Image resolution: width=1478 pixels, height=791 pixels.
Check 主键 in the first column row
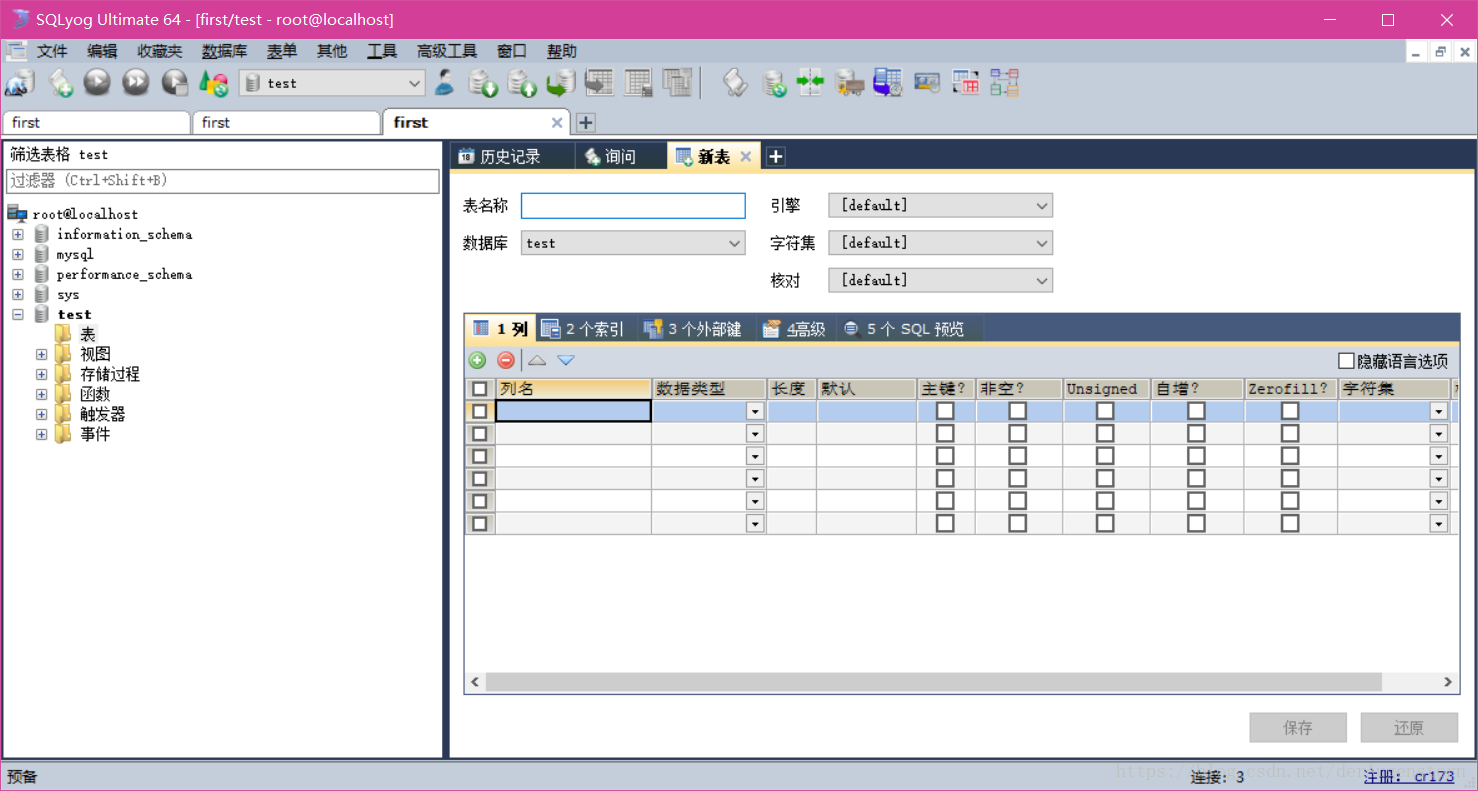(x=945, y=411)
